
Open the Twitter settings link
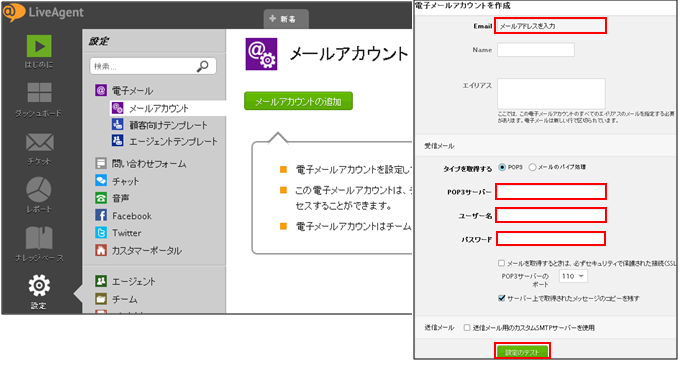click(x=127, y=233)
